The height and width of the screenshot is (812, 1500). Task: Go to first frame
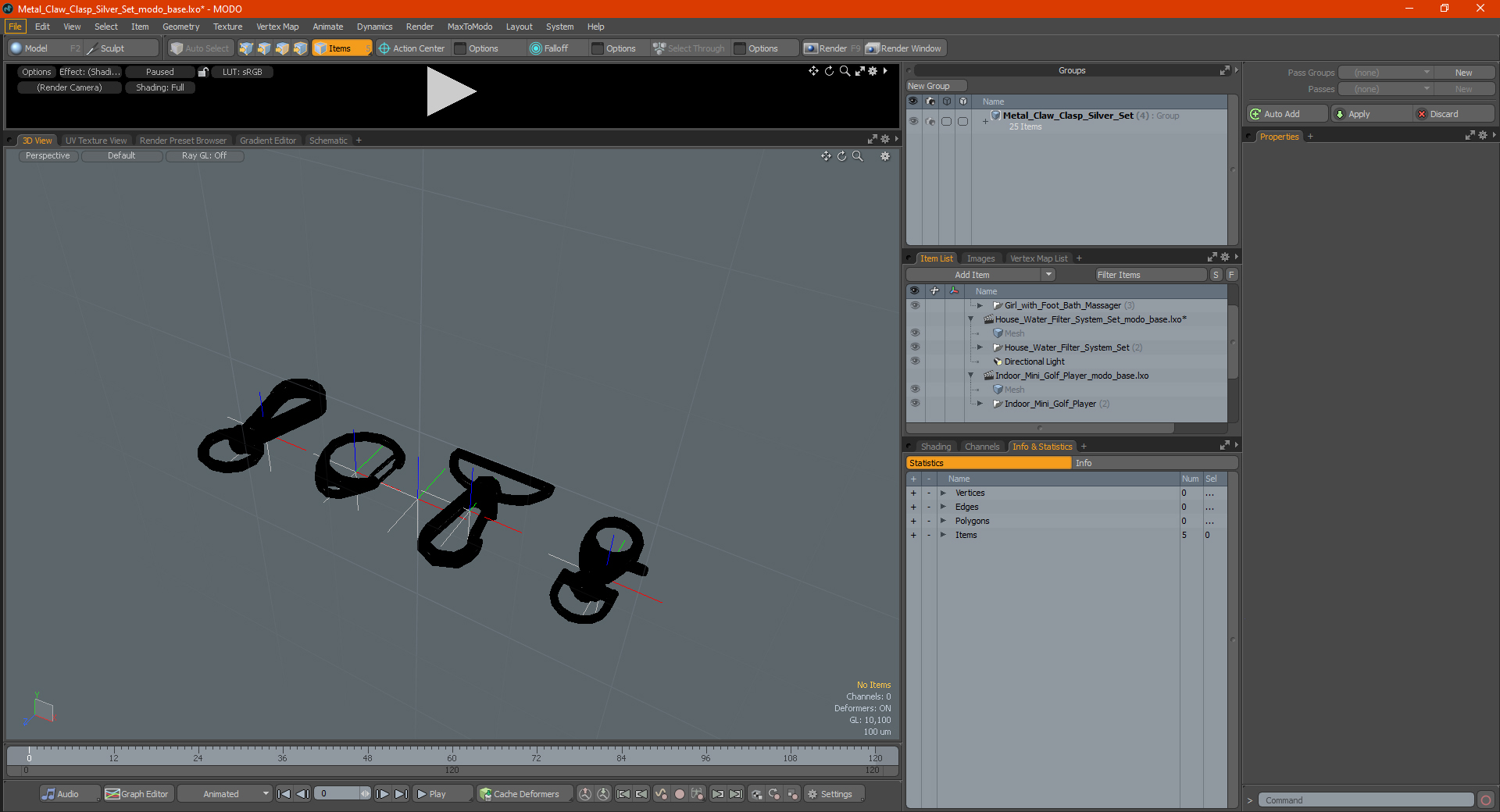coord(284,794)
